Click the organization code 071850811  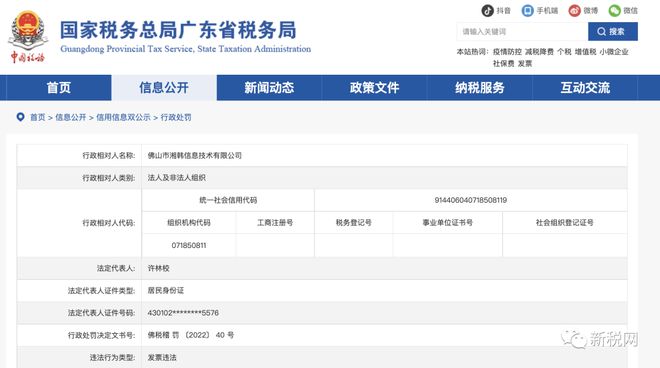(x=189, y=245)
